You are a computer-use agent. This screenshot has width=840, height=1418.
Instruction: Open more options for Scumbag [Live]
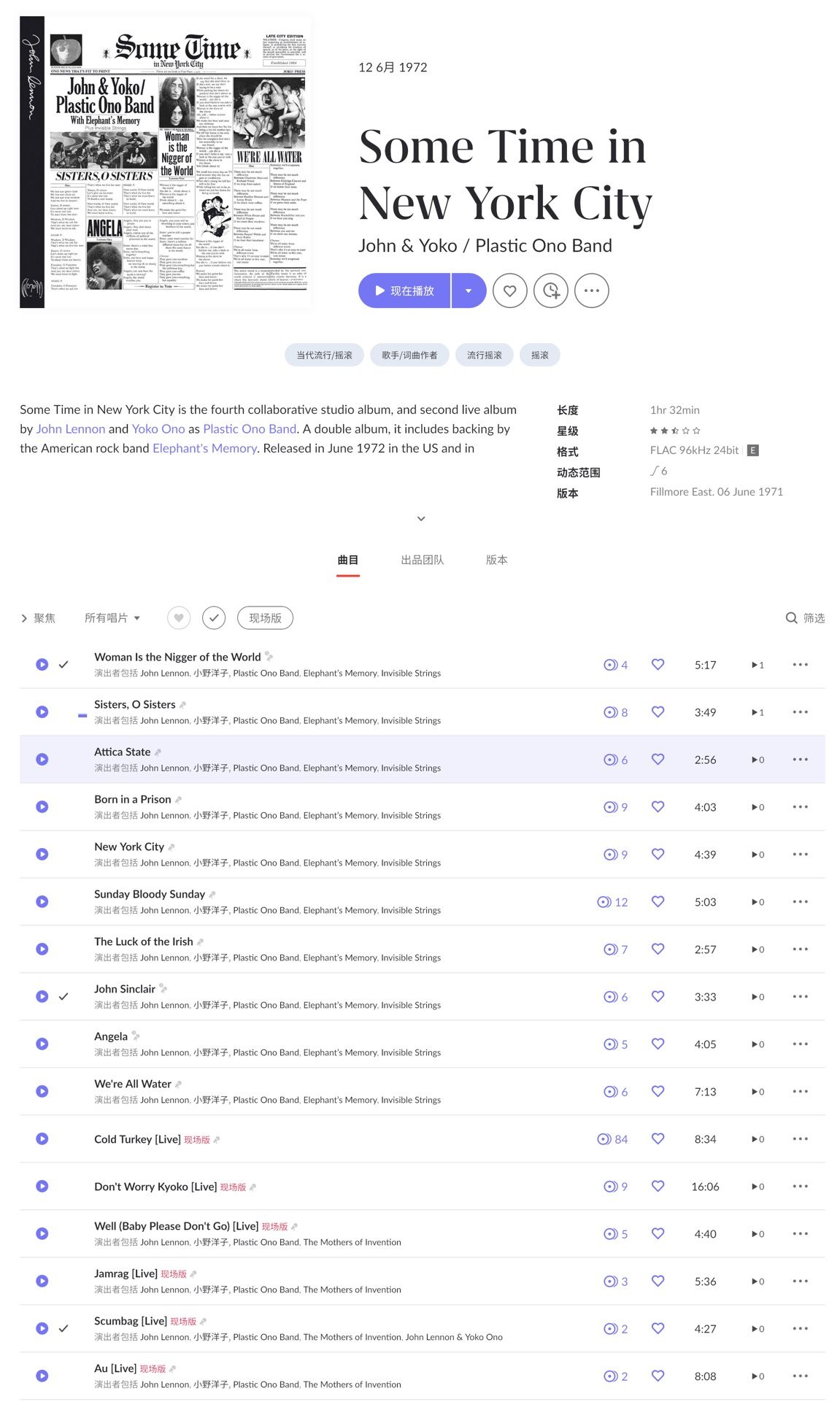800,1329
